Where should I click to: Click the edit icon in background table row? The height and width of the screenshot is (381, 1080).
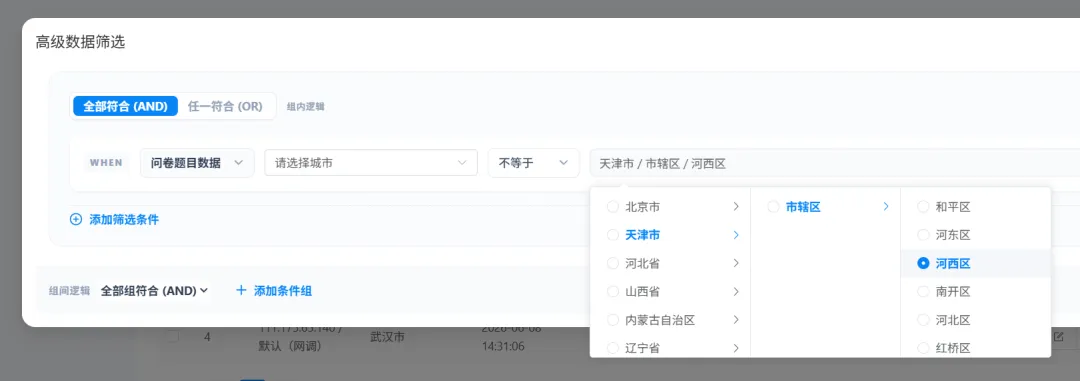pyautogui.click(x=1059, y=337)
